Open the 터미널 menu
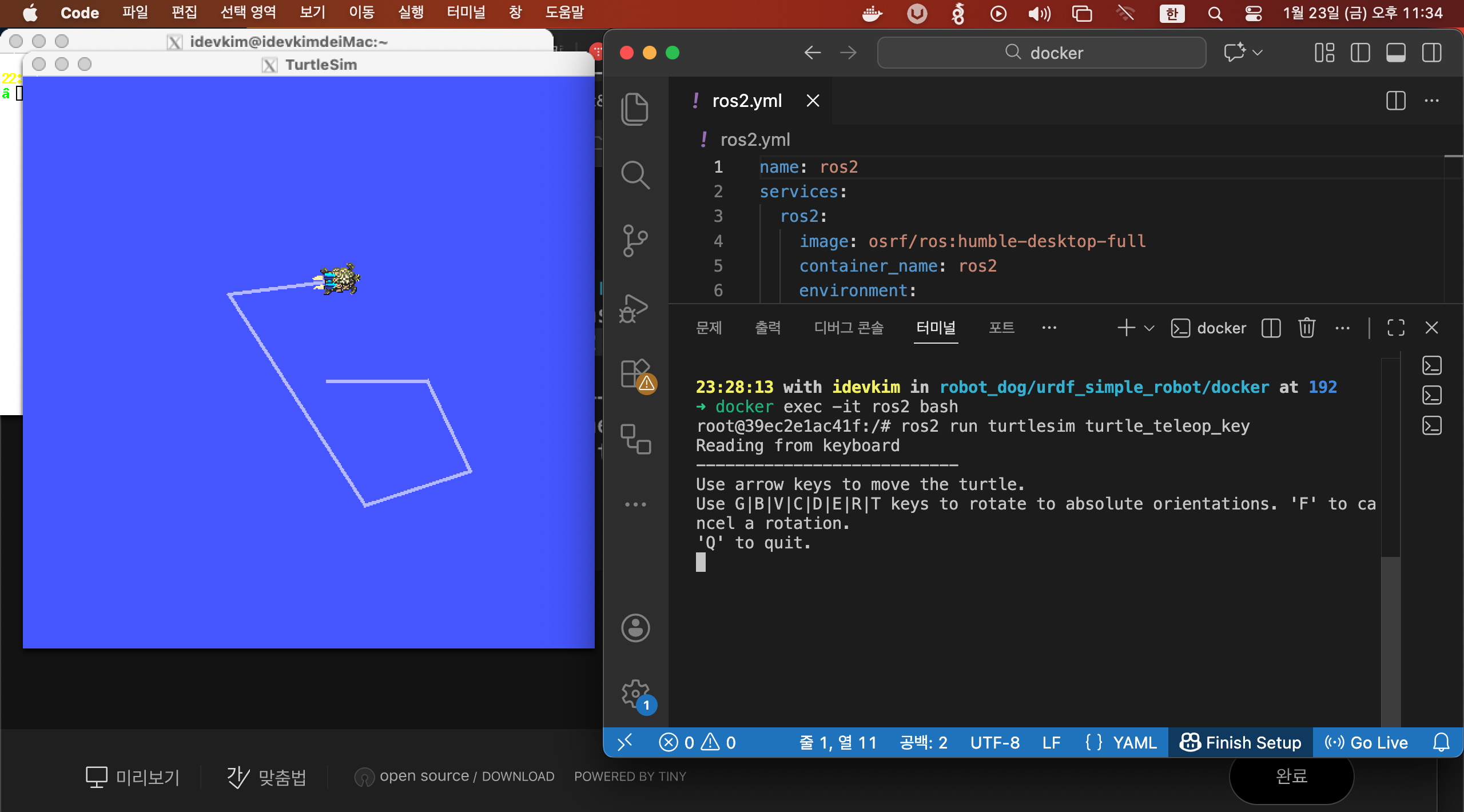Viewport: 1464px width, 812px height. click(466, 13)
